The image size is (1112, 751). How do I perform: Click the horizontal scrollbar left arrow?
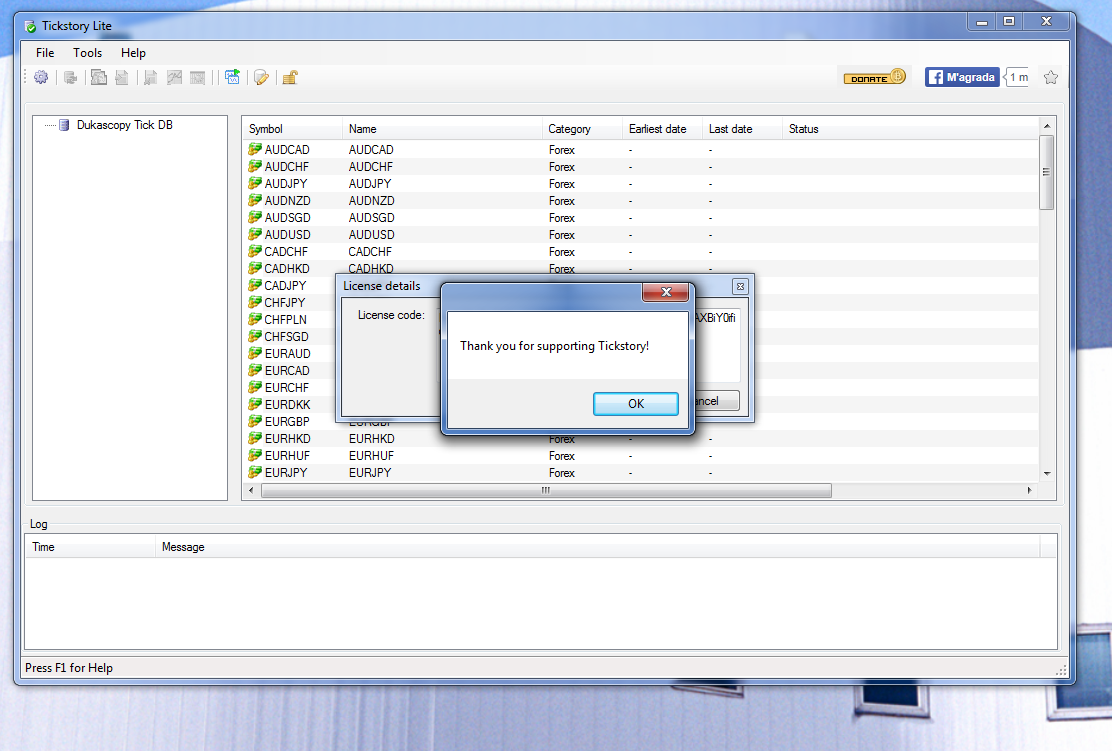point(251,490)
